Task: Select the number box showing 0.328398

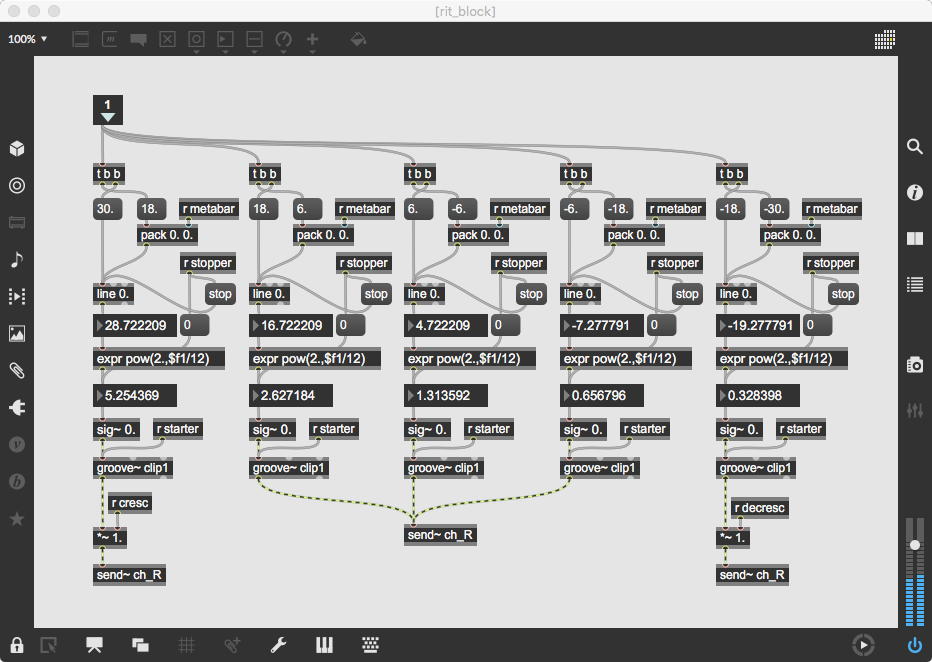Action: (x=758, y=395)
